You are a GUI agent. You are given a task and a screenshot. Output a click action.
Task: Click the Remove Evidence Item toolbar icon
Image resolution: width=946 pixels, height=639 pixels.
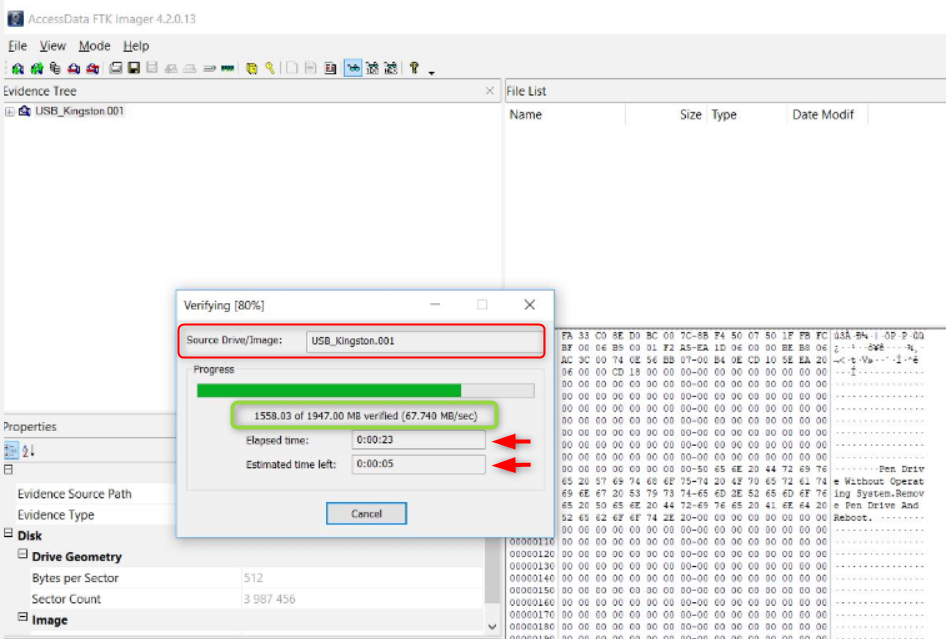[x=74, y=68]
